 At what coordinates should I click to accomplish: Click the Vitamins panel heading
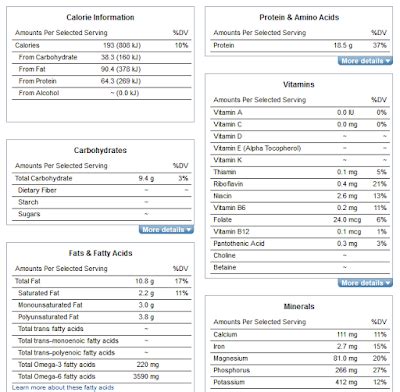299,84
